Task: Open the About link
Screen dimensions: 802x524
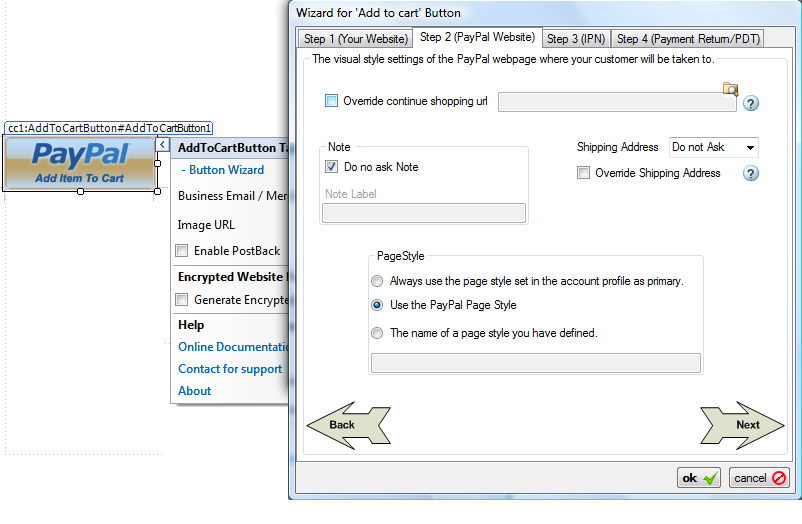Action: (194, 391)
